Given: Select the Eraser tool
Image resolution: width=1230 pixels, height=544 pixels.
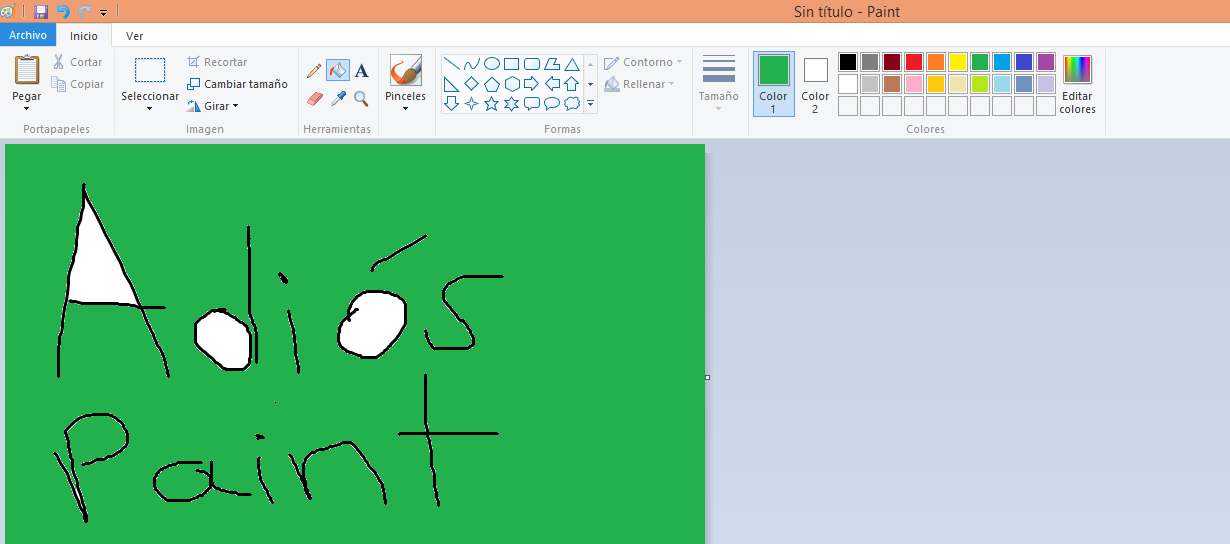Looking at the screenshot, I should coord(314,98).
